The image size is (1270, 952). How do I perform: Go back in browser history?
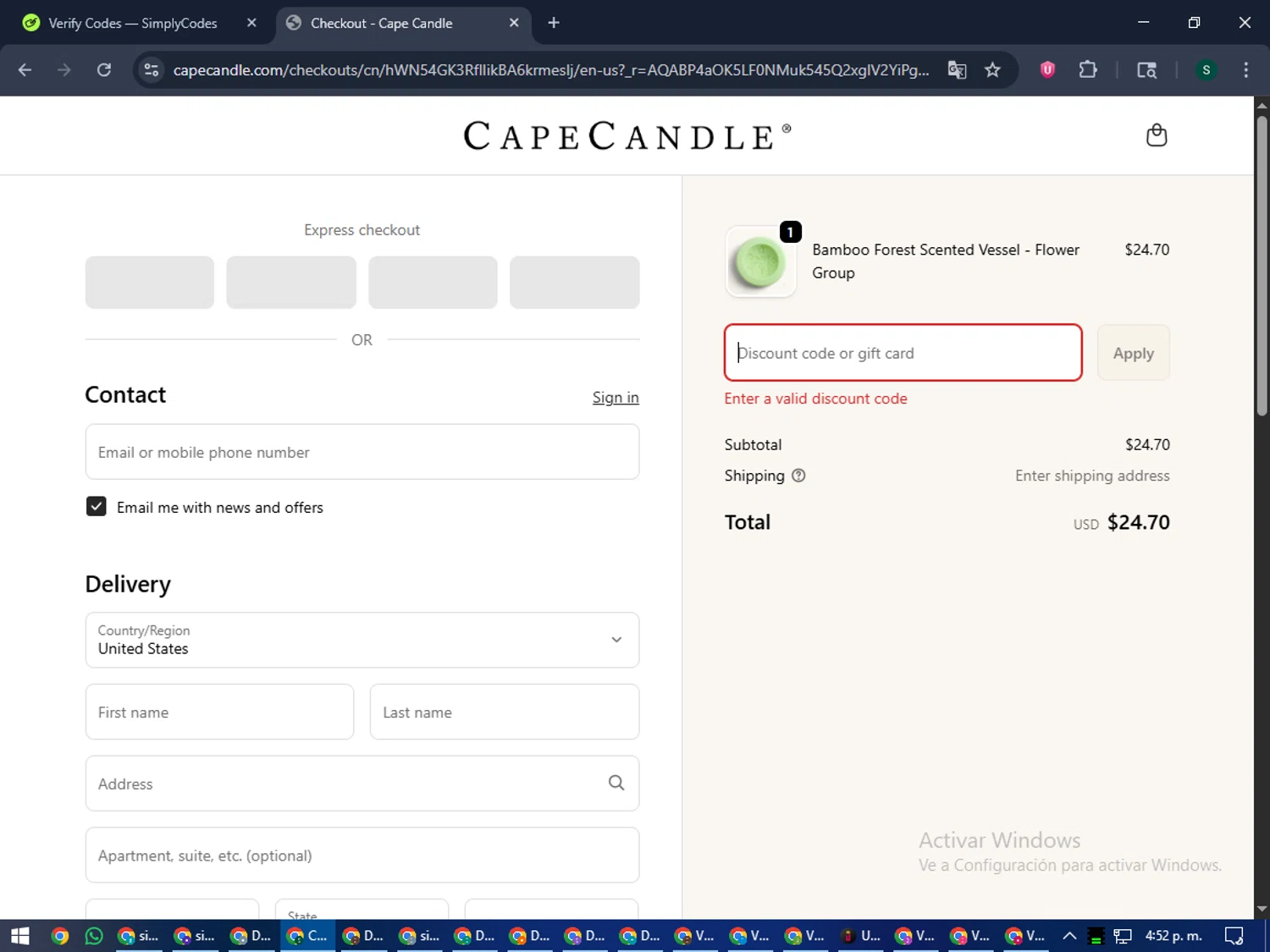click(25, 70)
